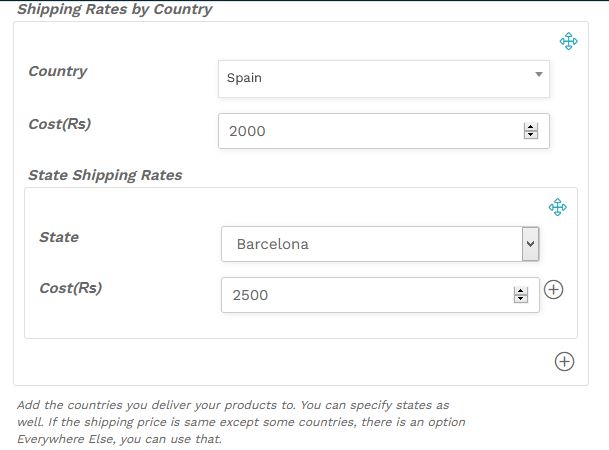Decrease the state cost 2500 with the down arrow
The width and height of the screenshot is (609, 450).
520,299
